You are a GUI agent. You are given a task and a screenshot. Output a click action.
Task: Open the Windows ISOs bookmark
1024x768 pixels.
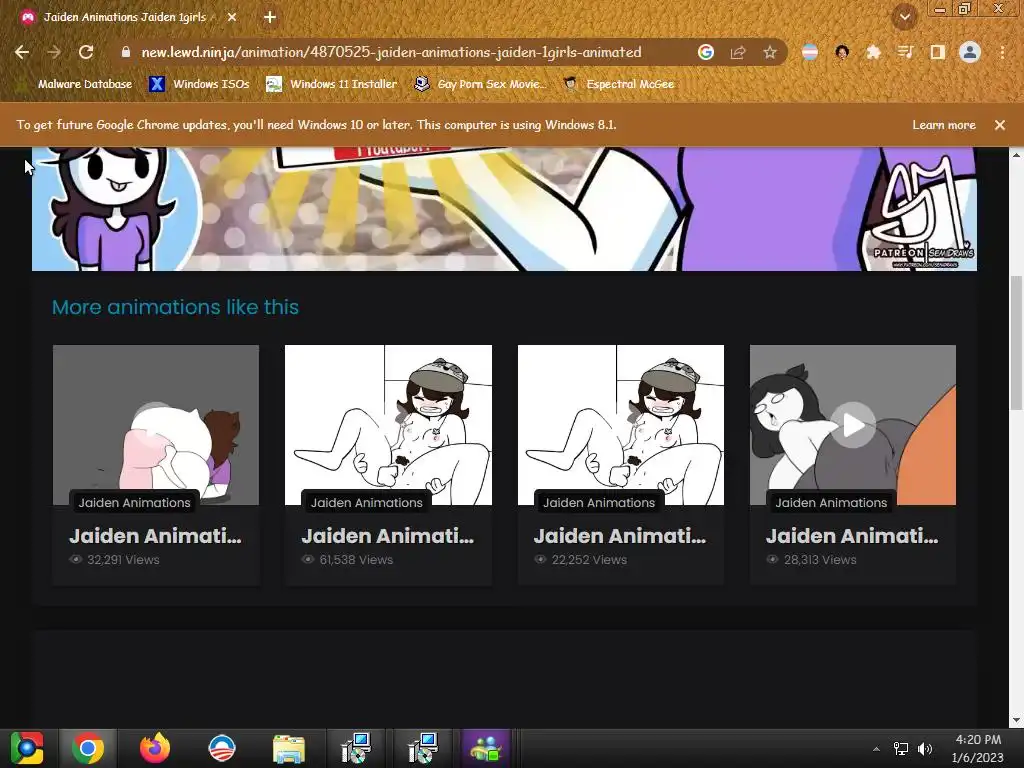coord(200,84)
